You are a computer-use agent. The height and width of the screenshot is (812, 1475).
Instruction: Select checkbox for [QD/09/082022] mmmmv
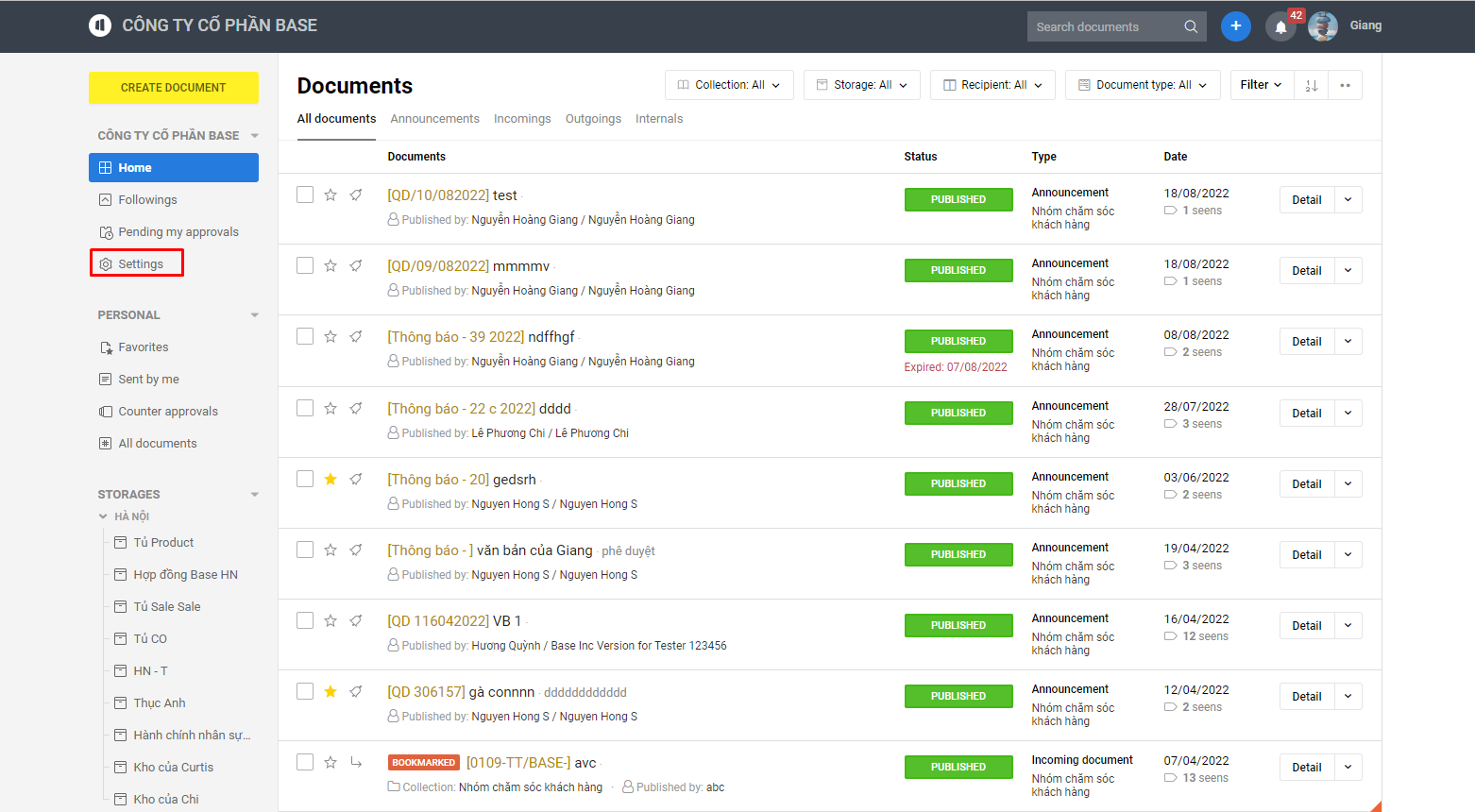point(305,265)
